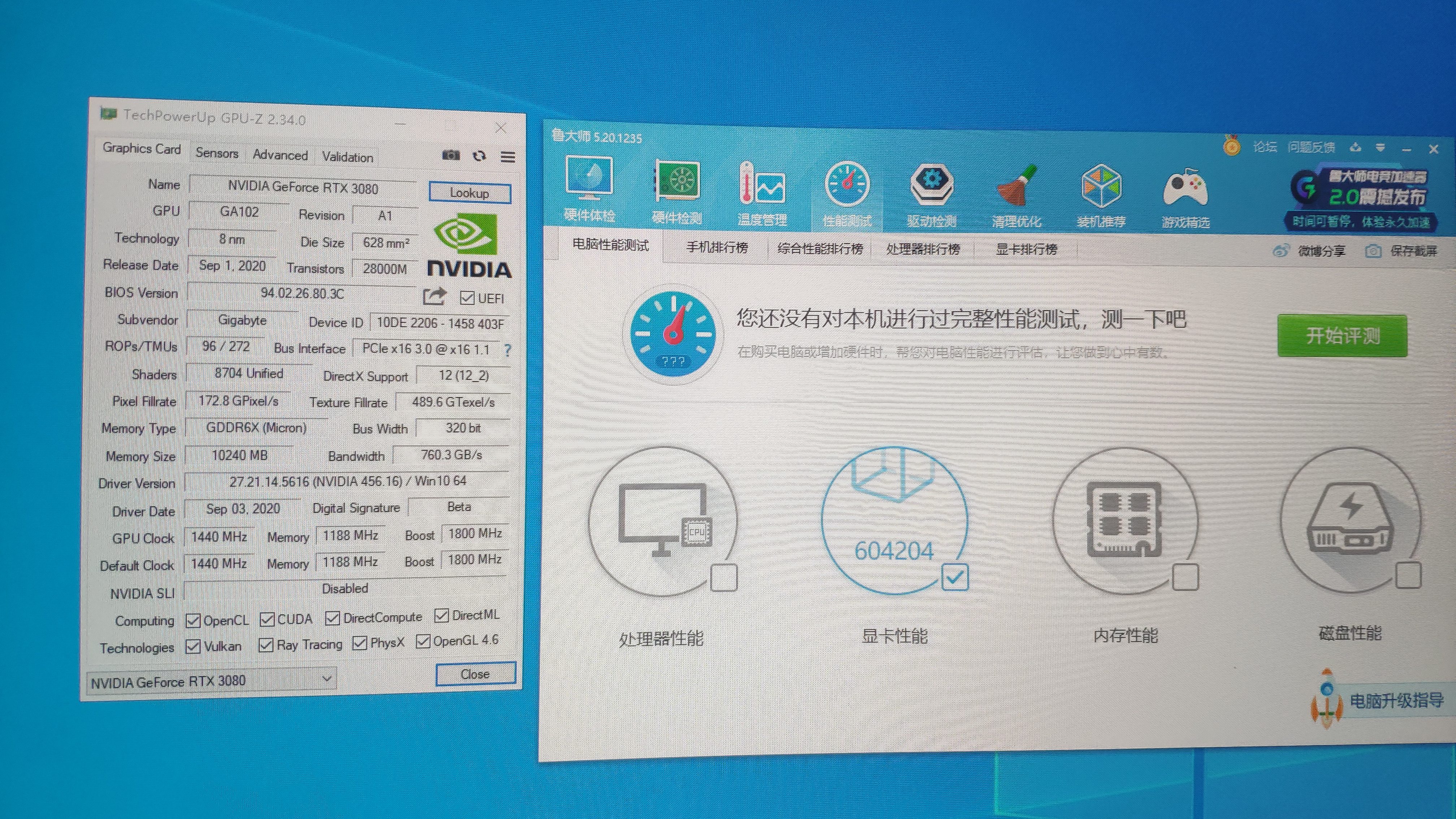
Task: Click the Device ID value field
Action: [x=440, y=323]
